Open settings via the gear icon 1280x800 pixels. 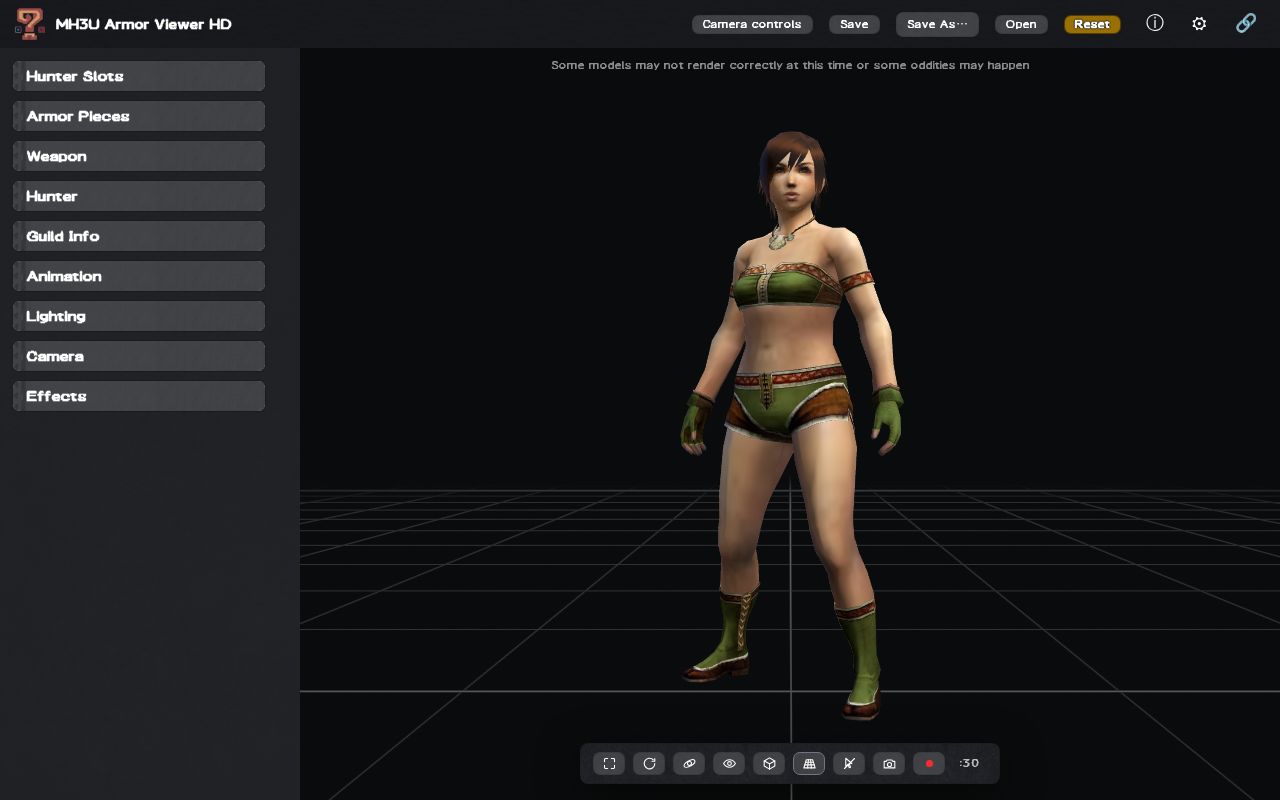click(1199, 23)
